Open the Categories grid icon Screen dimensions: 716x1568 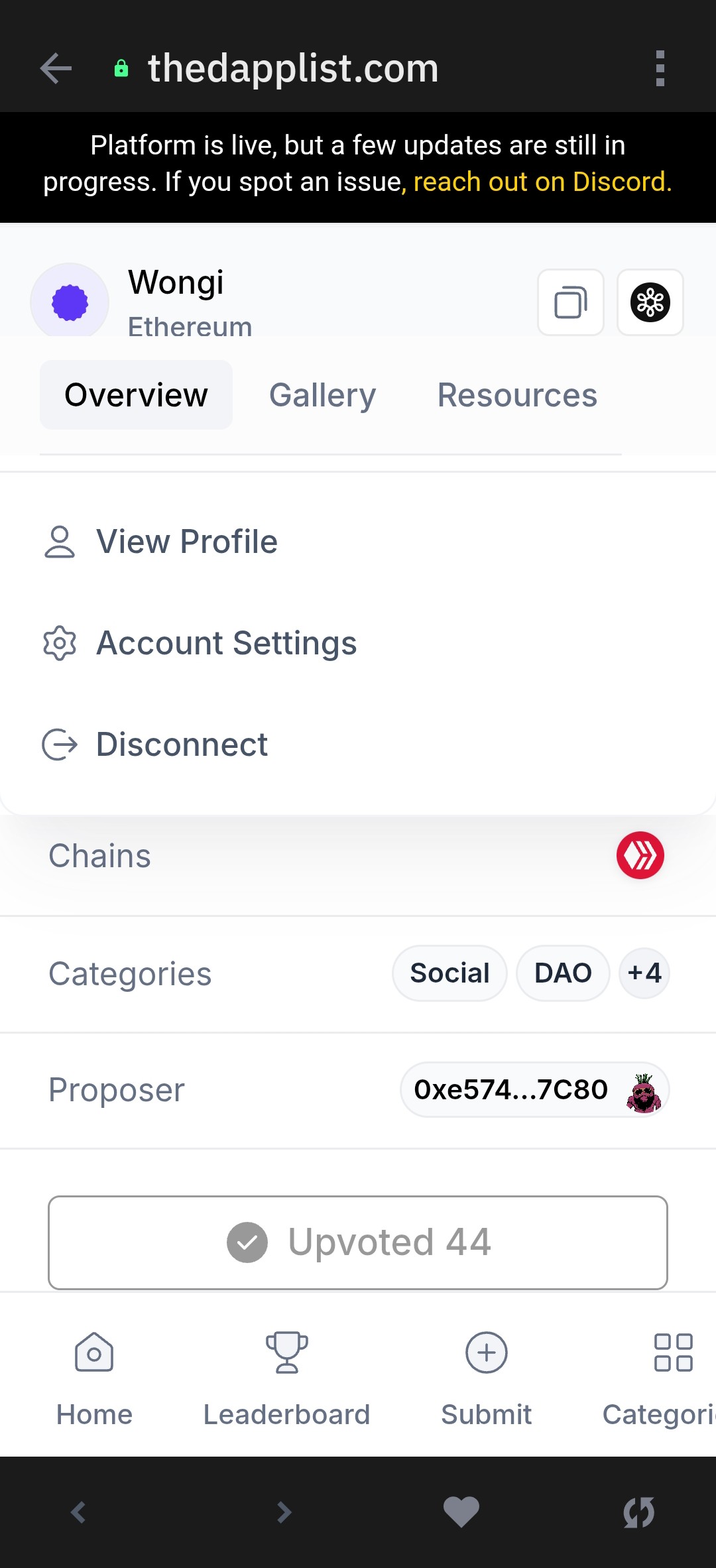pos(674,1353)
